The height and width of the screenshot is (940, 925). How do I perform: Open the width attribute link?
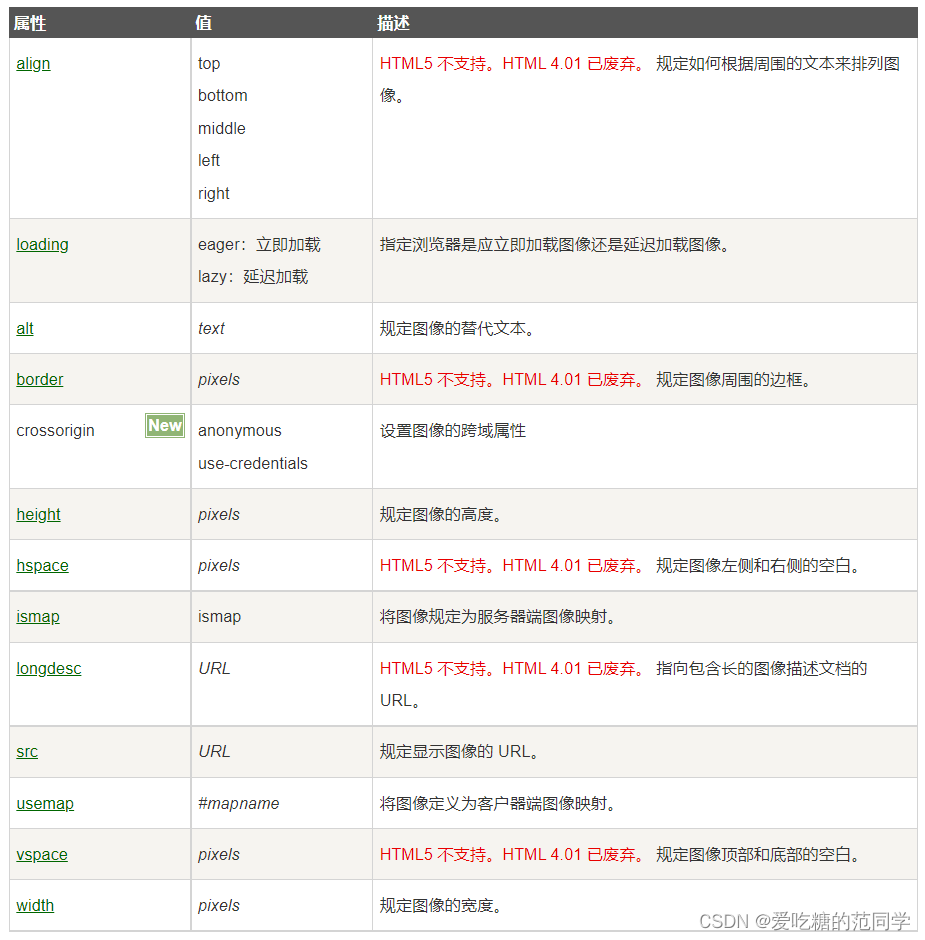[35, 905]
